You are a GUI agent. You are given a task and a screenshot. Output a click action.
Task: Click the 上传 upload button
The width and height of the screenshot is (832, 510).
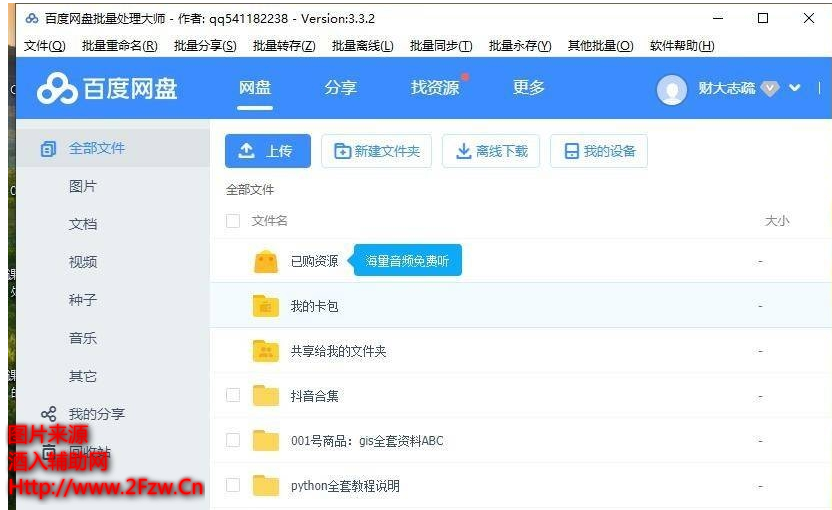pyautogui.click(x=268, y=151)
